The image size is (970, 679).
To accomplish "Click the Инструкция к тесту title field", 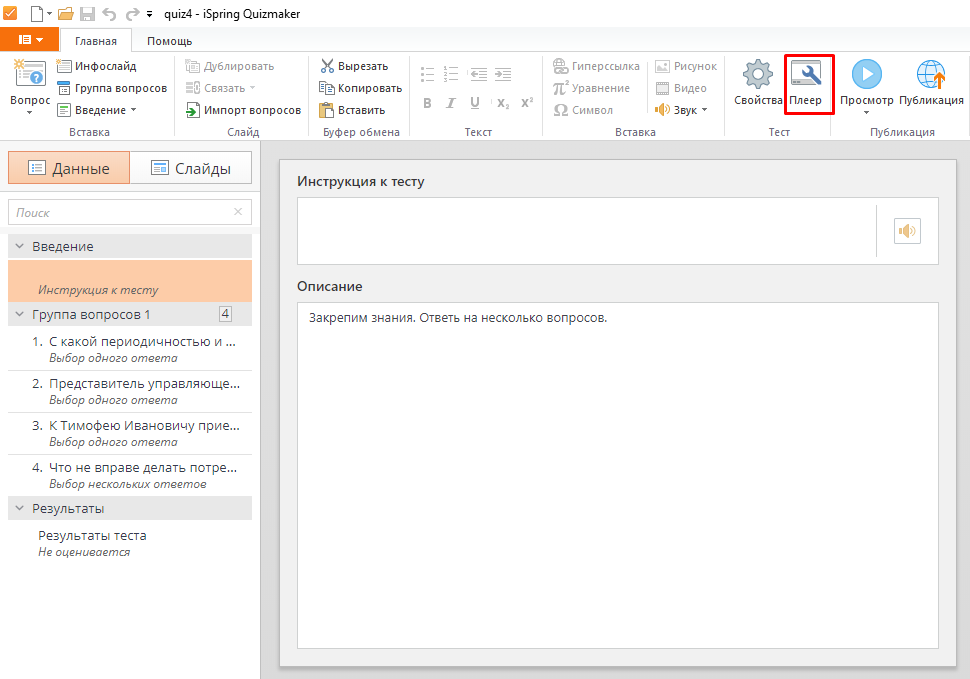I will (586, 231).
